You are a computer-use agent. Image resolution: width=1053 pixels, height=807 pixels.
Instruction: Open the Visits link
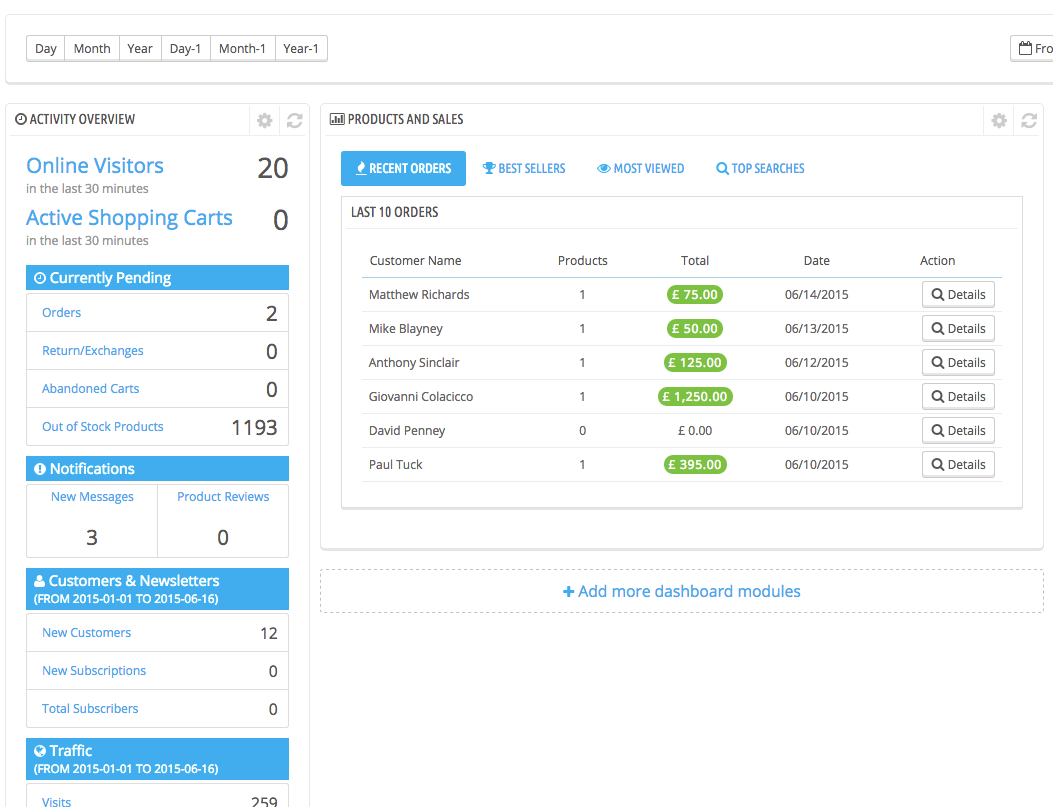click(56, 802)
